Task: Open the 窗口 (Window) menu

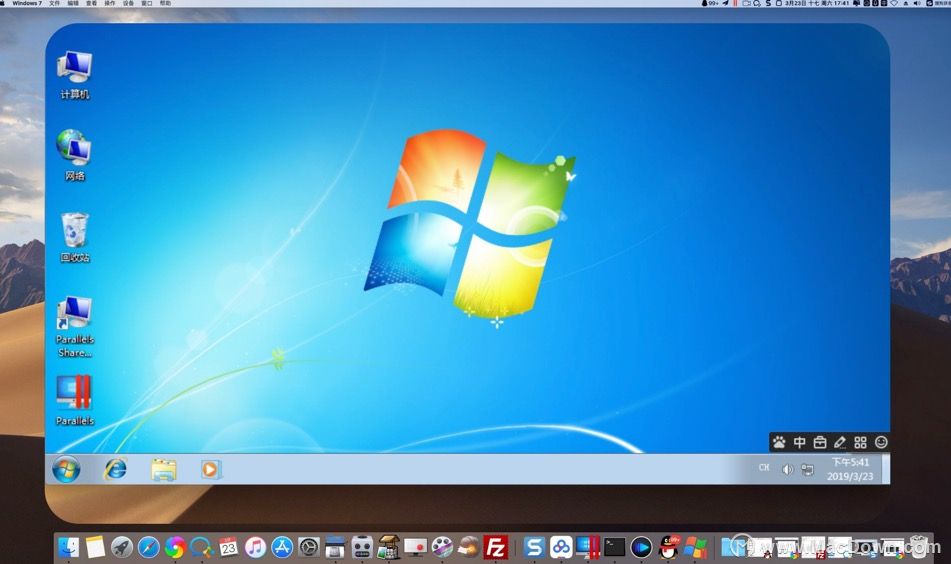Action: click(147, 3)
